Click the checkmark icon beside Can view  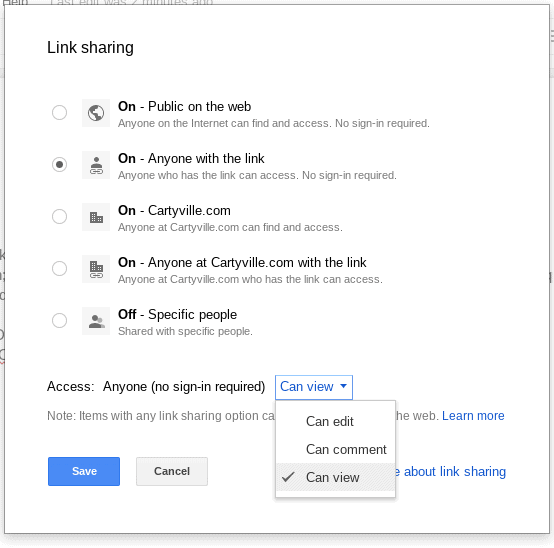pyautogui.click(x=288, y=477)
